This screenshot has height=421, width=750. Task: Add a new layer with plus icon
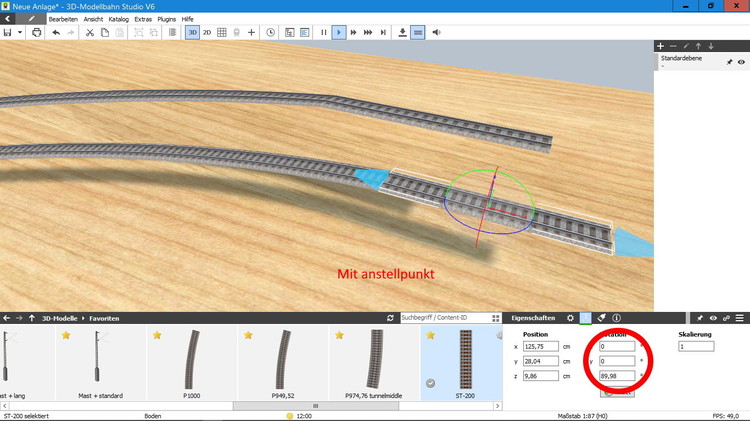pos(660,46)
